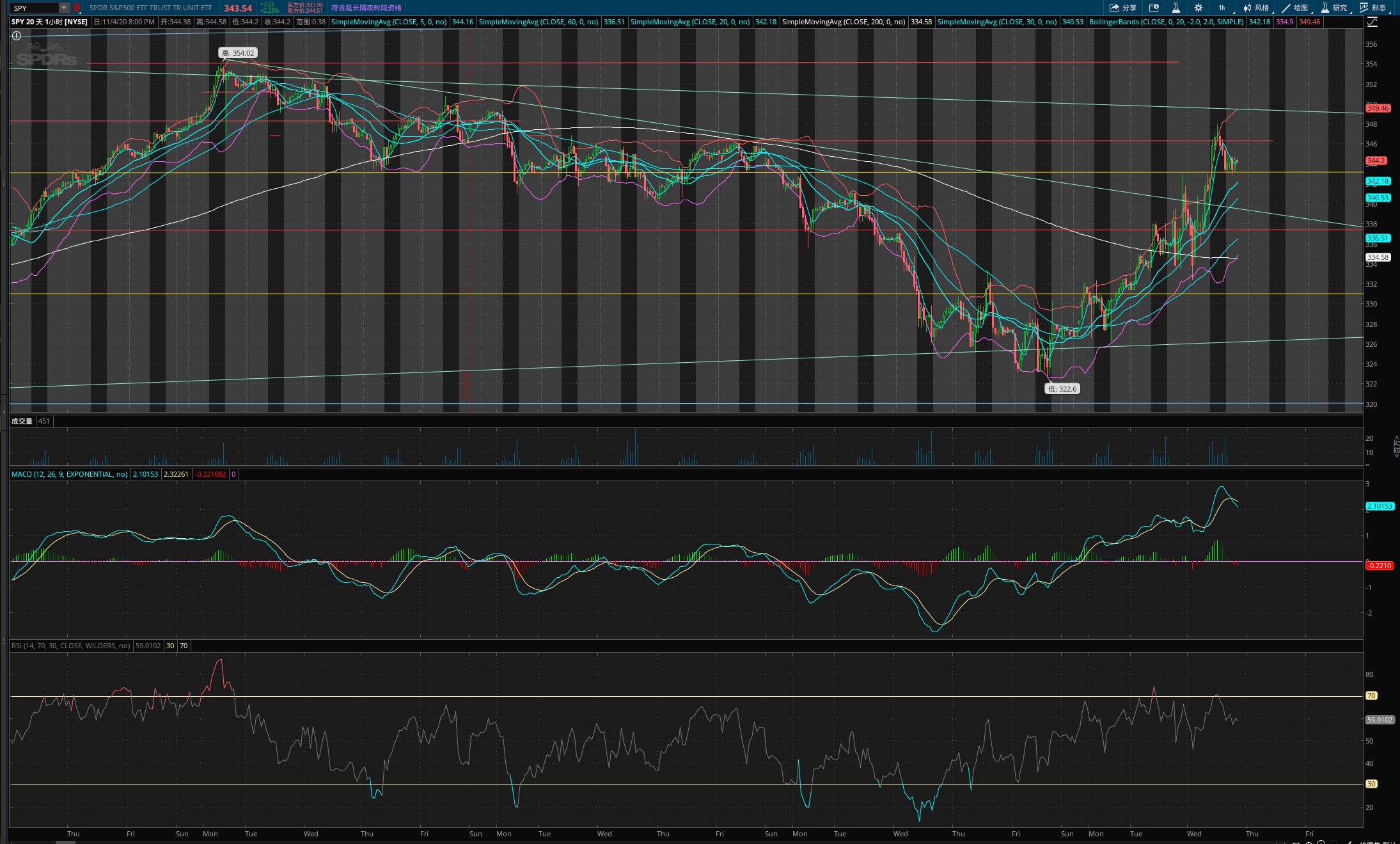Click the SimpleMovingAvg (CLOSE, 60, 0, no) label

pos(539,22)
